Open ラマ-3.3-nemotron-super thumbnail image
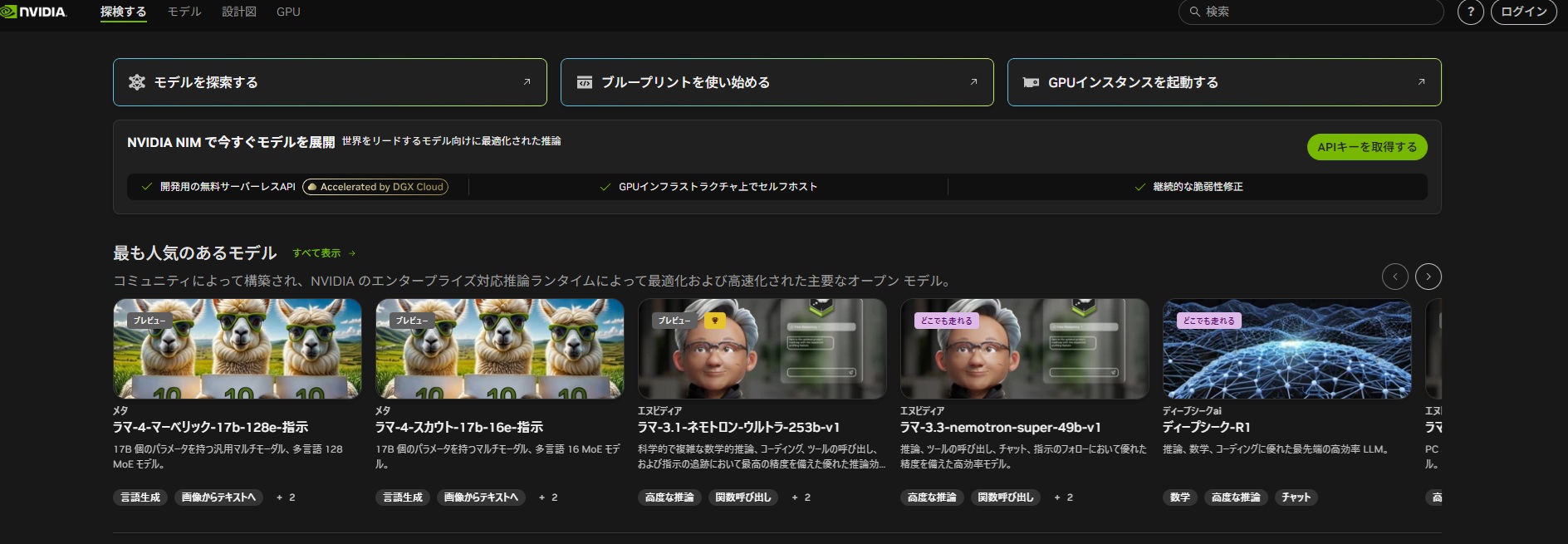The width and height of the screenshot is (1568, 544). pos(1025,349)
